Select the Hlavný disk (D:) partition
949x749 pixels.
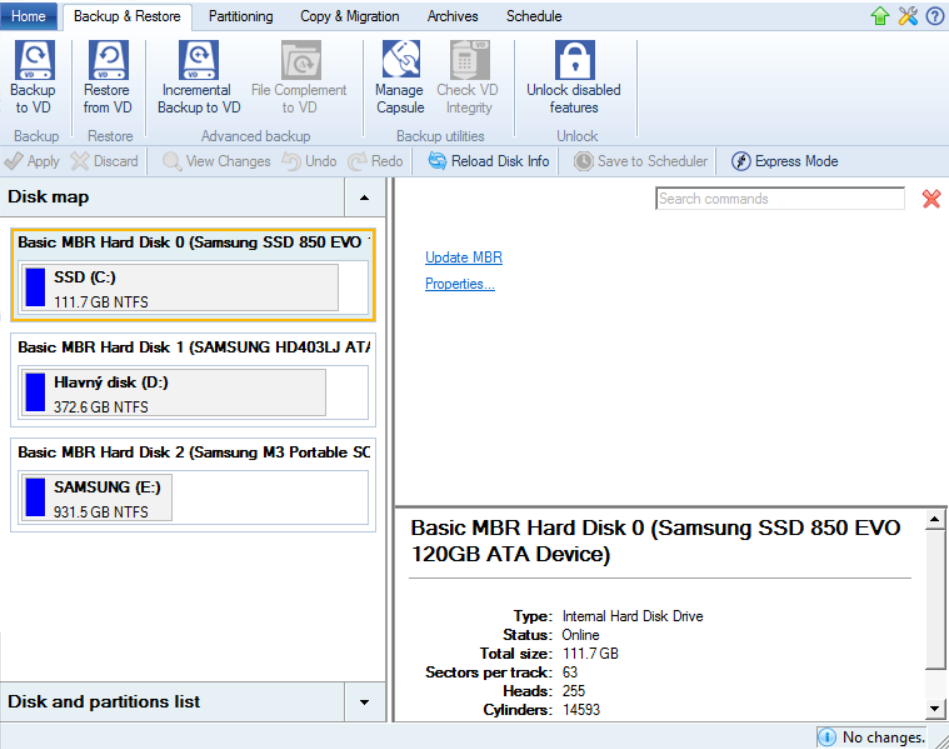click(174, 392)
